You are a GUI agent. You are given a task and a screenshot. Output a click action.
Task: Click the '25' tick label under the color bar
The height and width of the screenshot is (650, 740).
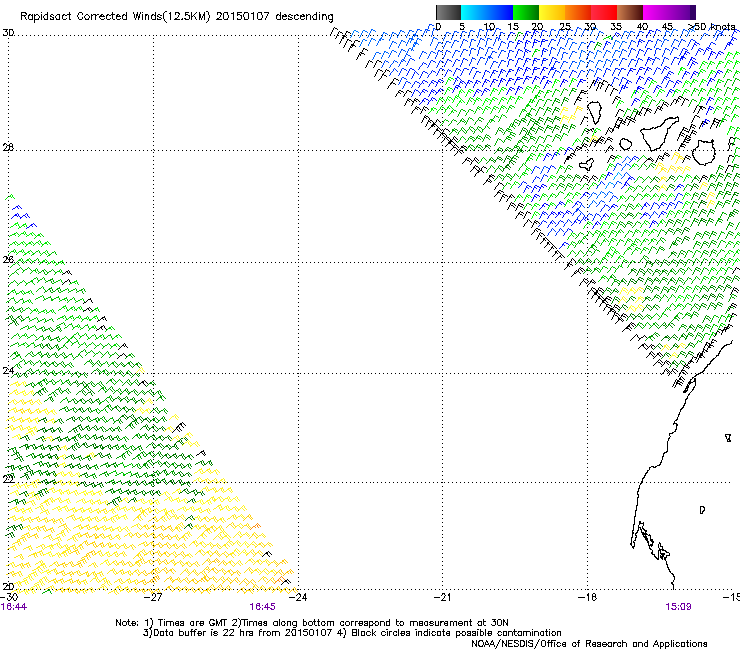coord(565,26)
